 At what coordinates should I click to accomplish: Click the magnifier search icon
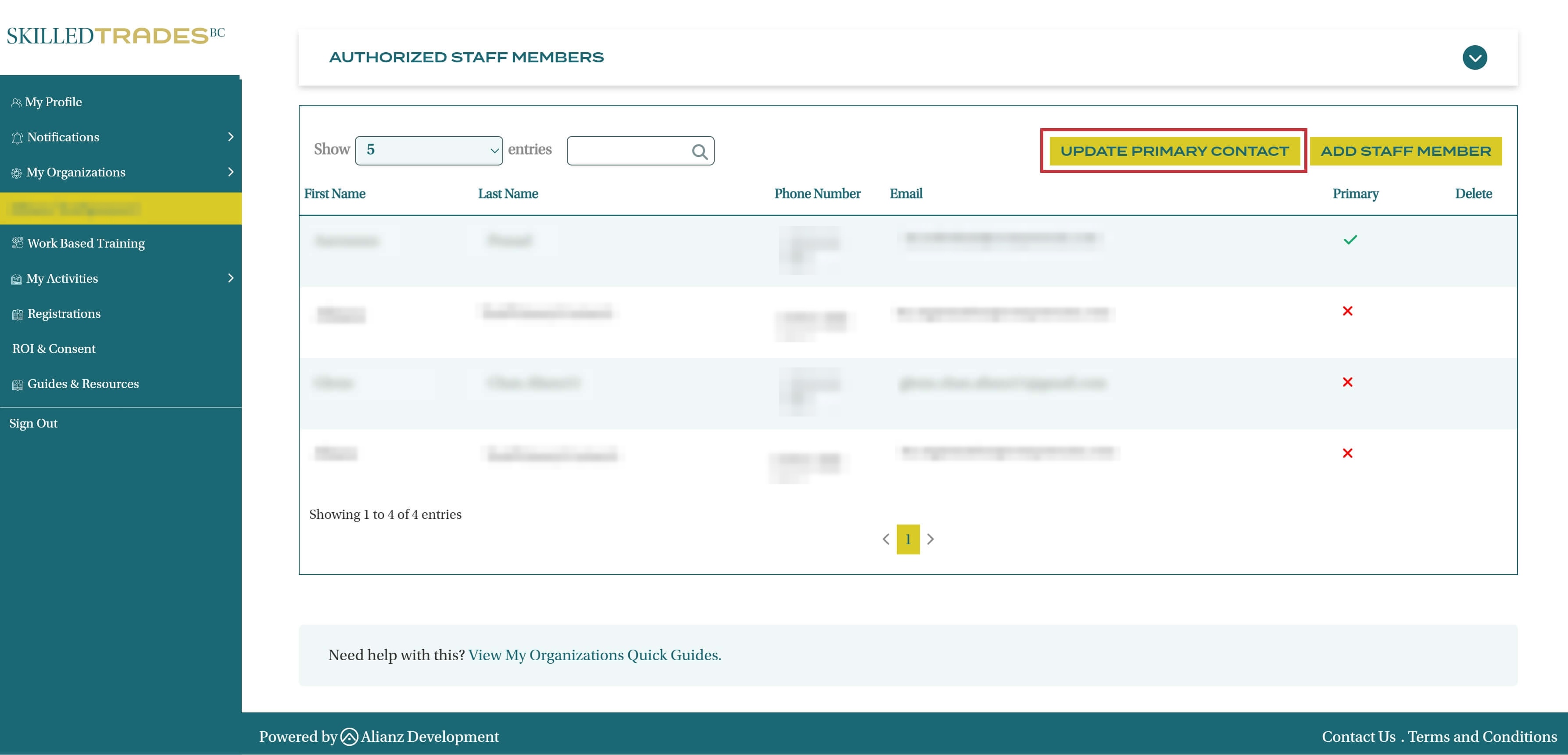pos(699,151)
